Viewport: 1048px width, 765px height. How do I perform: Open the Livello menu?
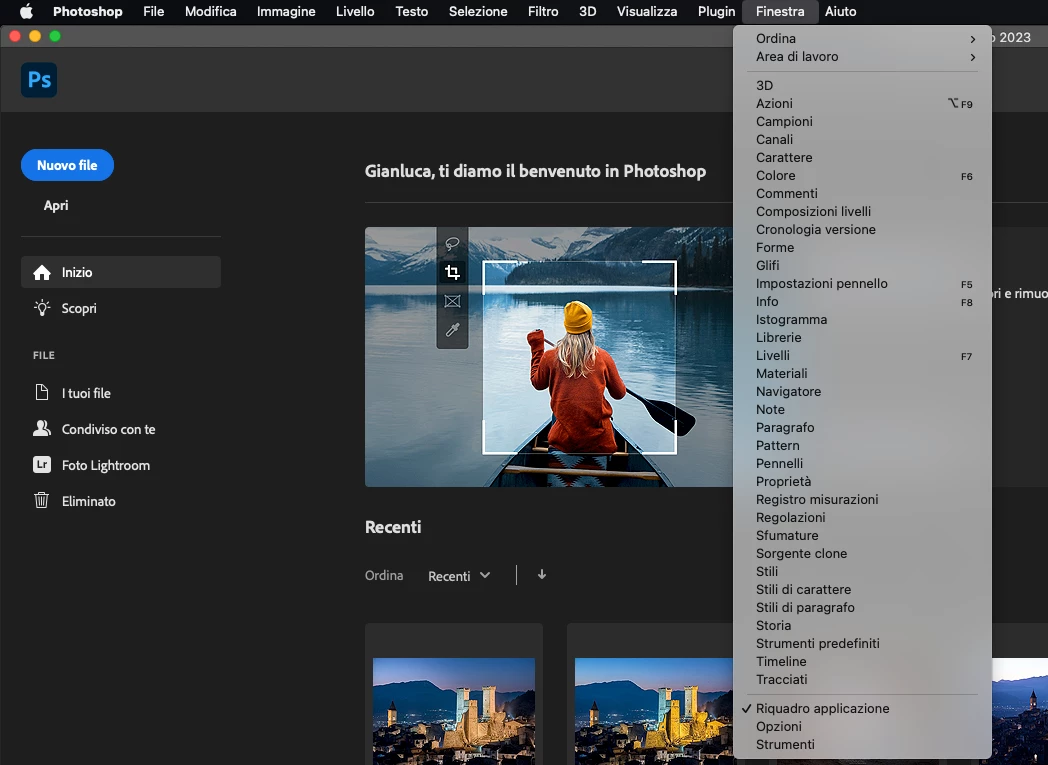coord(355,11)
